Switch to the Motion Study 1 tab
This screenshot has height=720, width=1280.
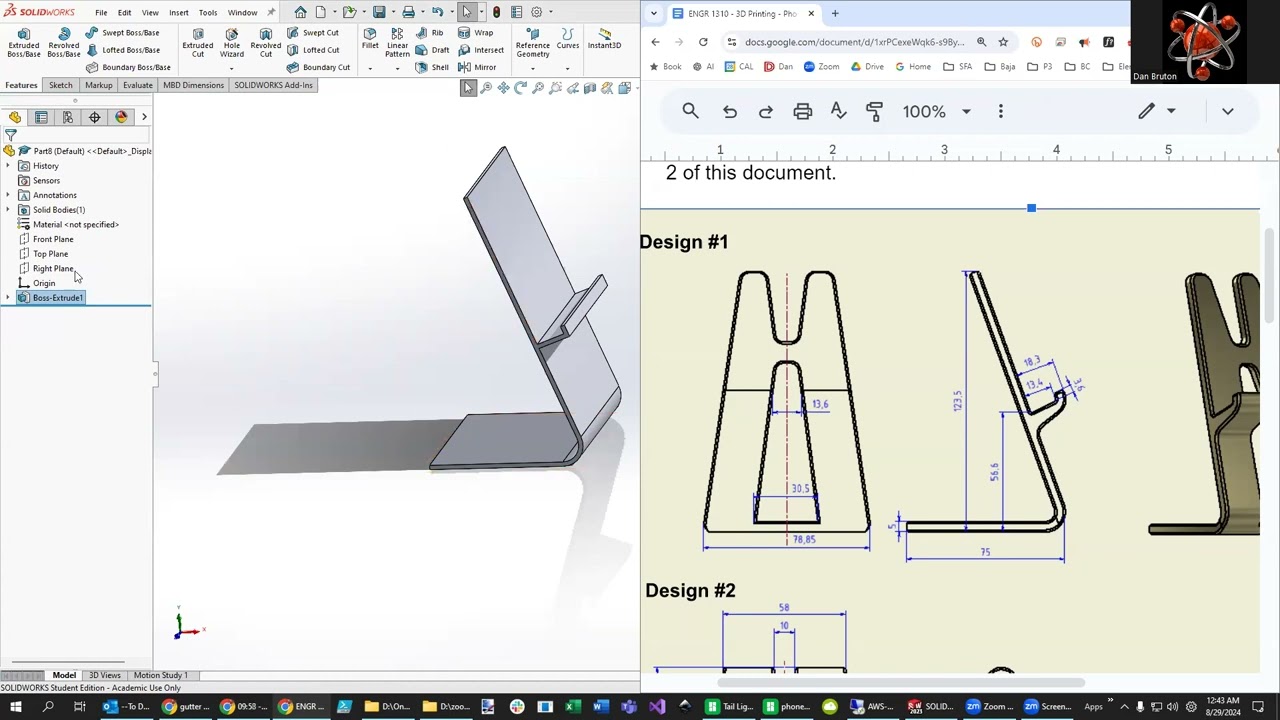(160, 675)
